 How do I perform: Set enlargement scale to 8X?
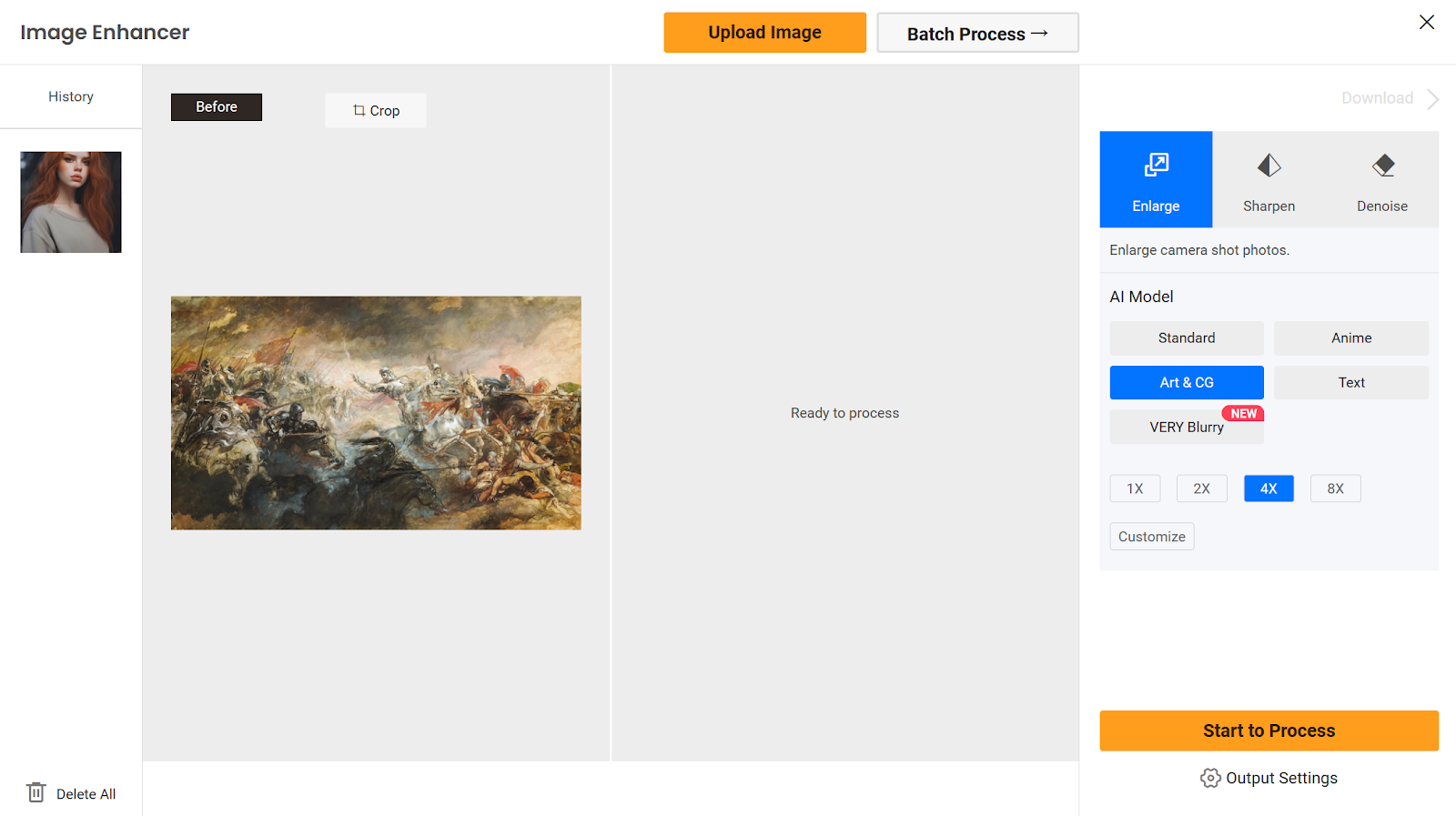[x=1336, y=489]
